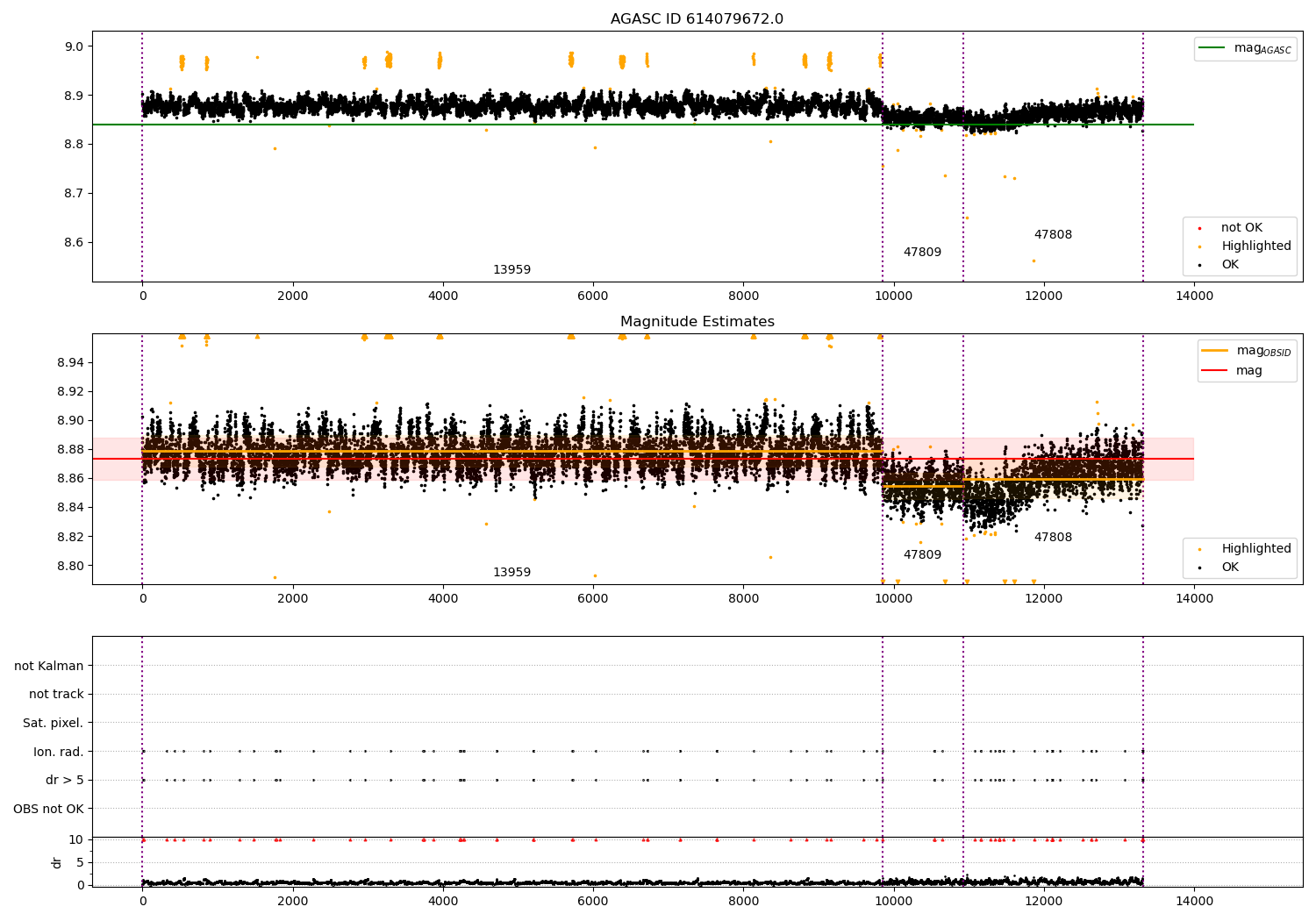Select x-tick '4000' under the middle plot
Image resolution: width=1316 pixels, height=921 pixels.
coord(443,598)
